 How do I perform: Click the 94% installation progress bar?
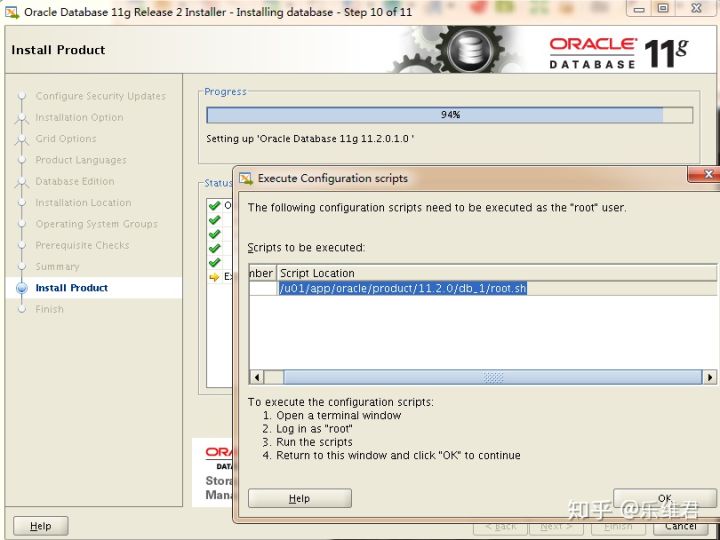[450, 115]
